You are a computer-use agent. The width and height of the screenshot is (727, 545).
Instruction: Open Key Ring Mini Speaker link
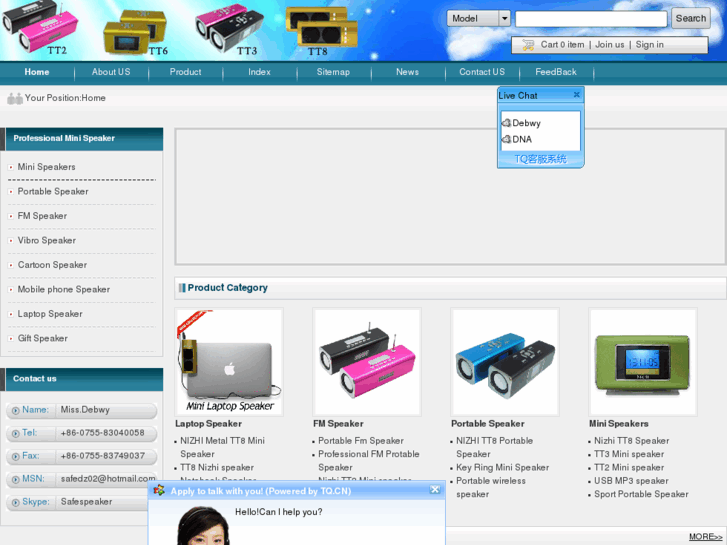coord(503,468)
